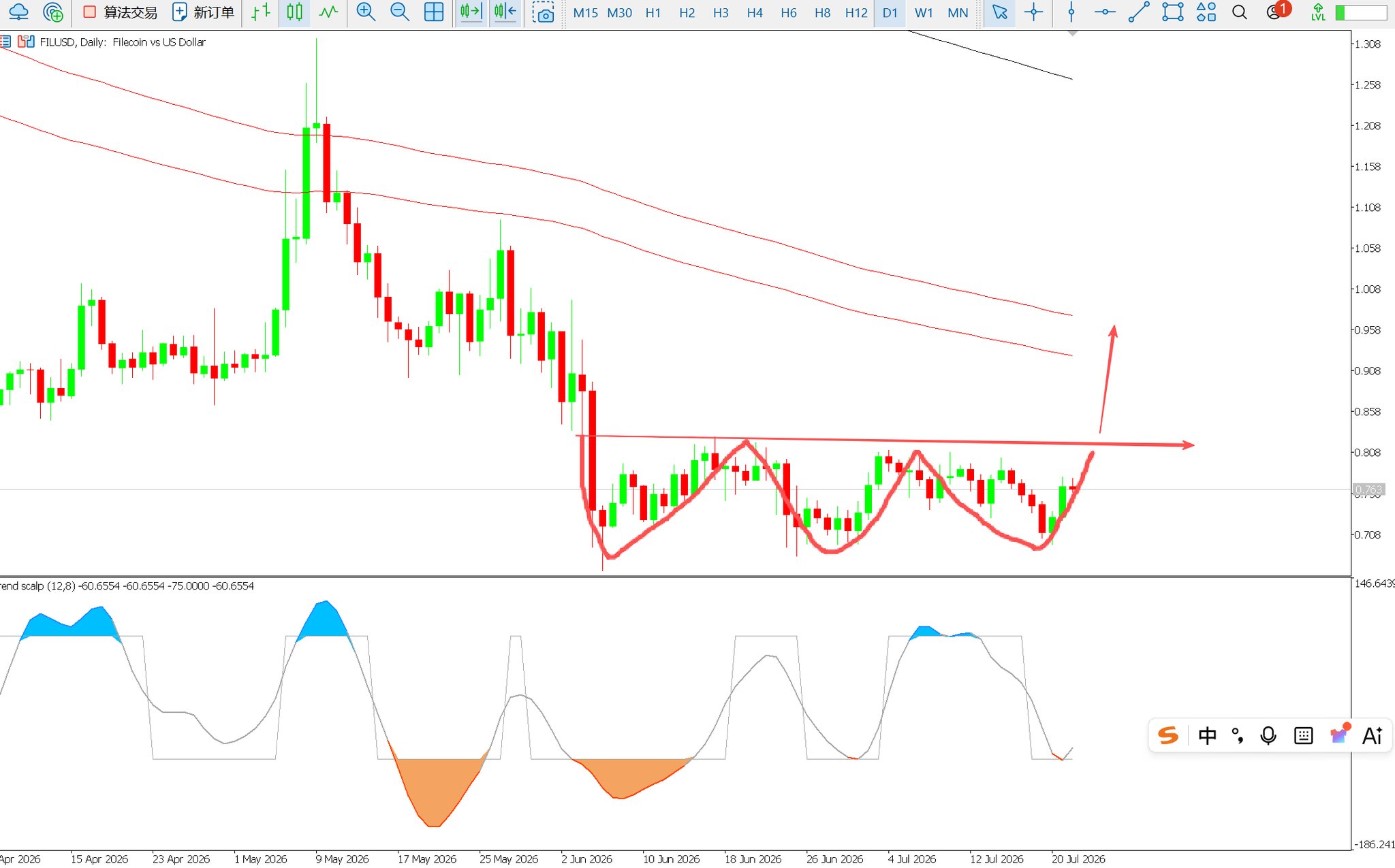Screen dimensions: 1395x868
Task: Select the vertical line drawing tool
Action: pyautogui.click(x=1071, y=12)
